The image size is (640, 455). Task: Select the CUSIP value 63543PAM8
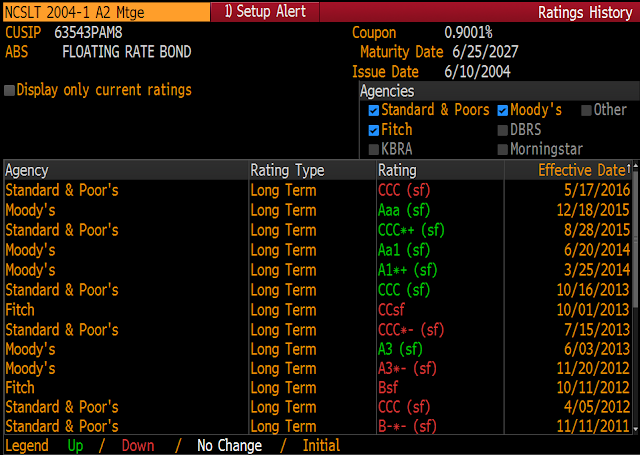88,33
